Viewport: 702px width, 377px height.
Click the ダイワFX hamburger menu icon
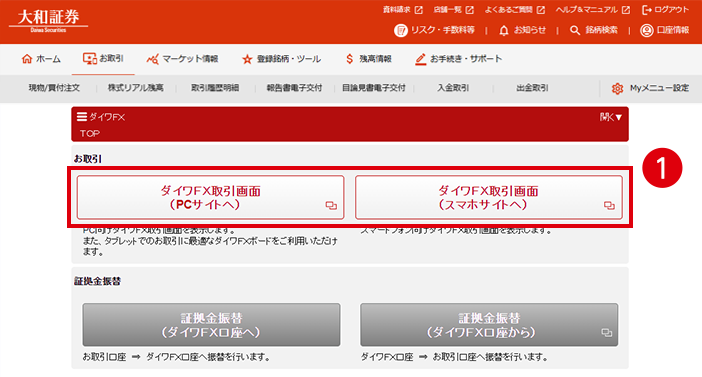[82, 117]
